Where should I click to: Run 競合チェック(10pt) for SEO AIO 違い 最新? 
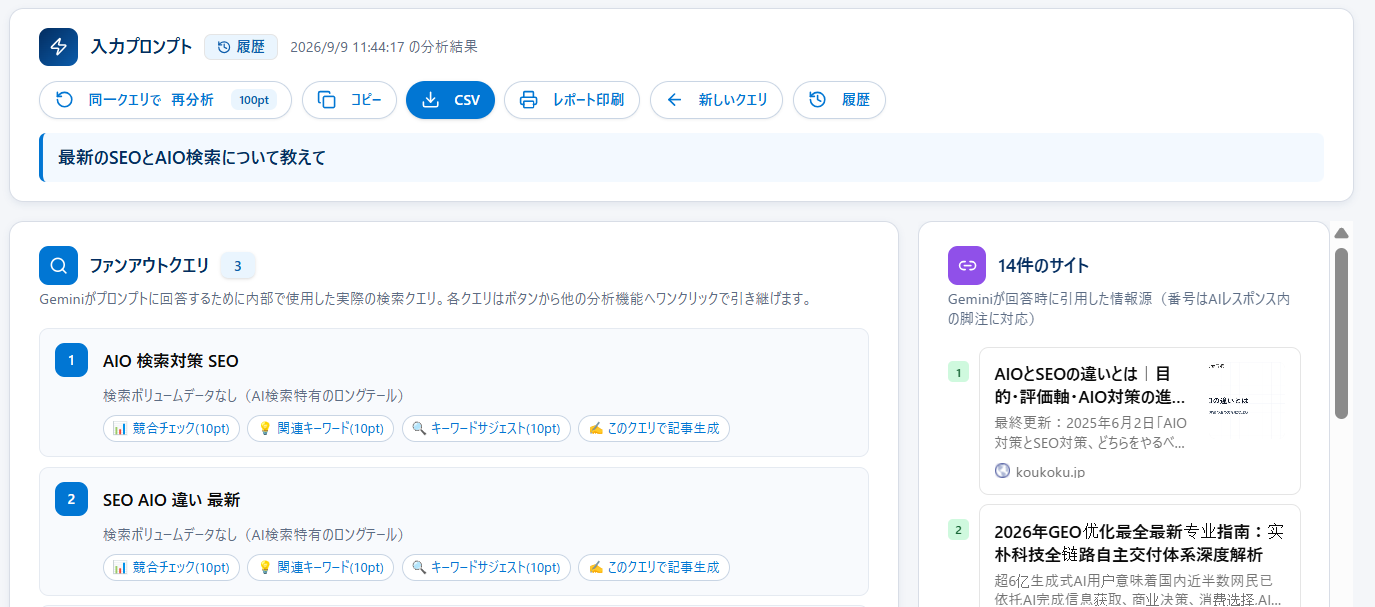coord(171,567)
